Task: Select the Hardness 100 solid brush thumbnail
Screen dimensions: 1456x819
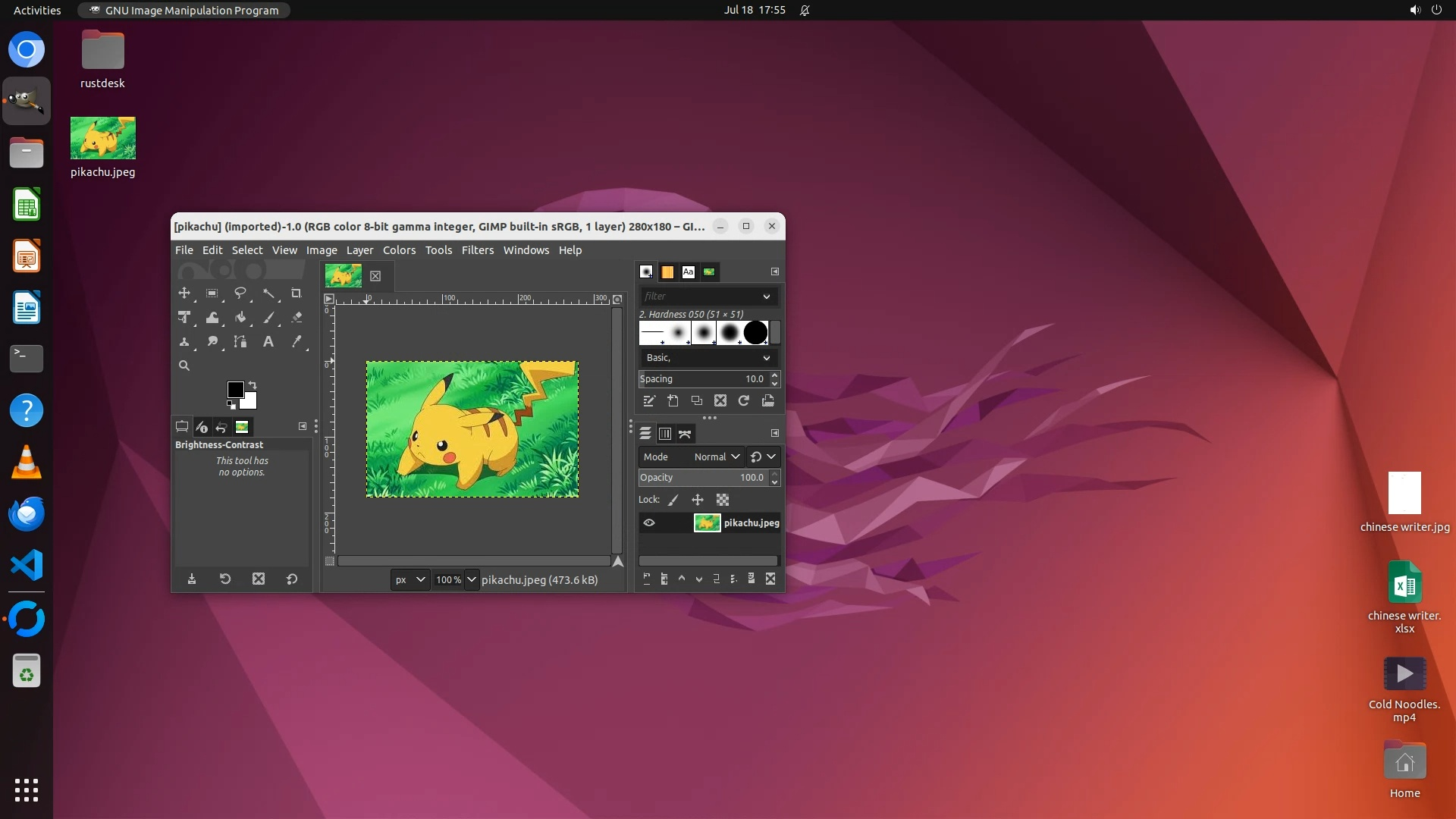Action: coord(755,332)
